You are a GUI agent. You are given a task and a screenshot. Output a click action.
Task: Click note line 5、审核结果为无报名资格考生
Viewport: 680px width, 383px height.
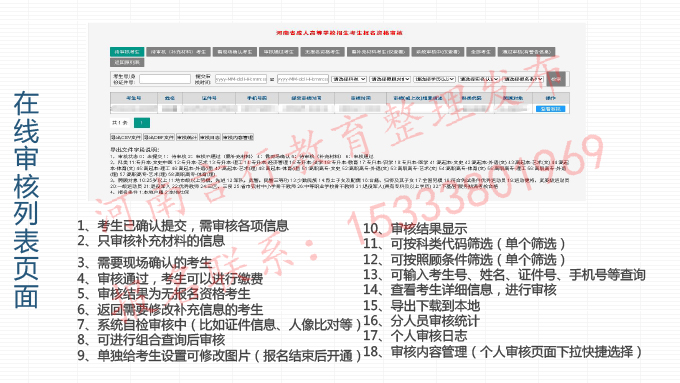[x=163, y=294]
